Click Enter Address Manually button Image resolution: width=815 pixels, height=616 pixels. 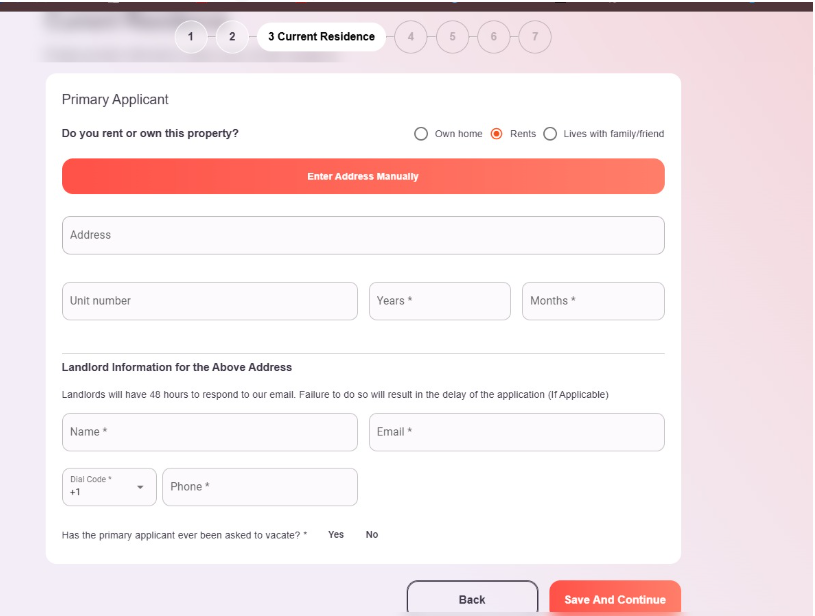coord(363,176)
